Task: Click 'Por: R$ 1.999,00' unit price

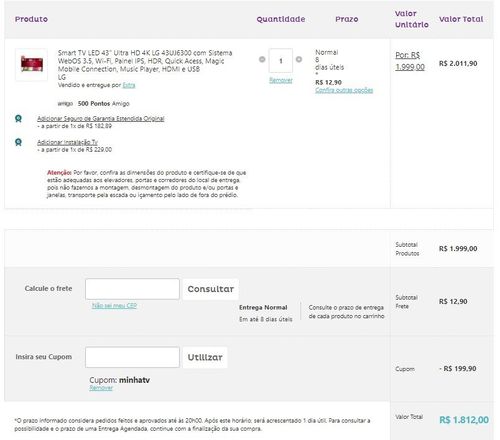Action: 410,61
